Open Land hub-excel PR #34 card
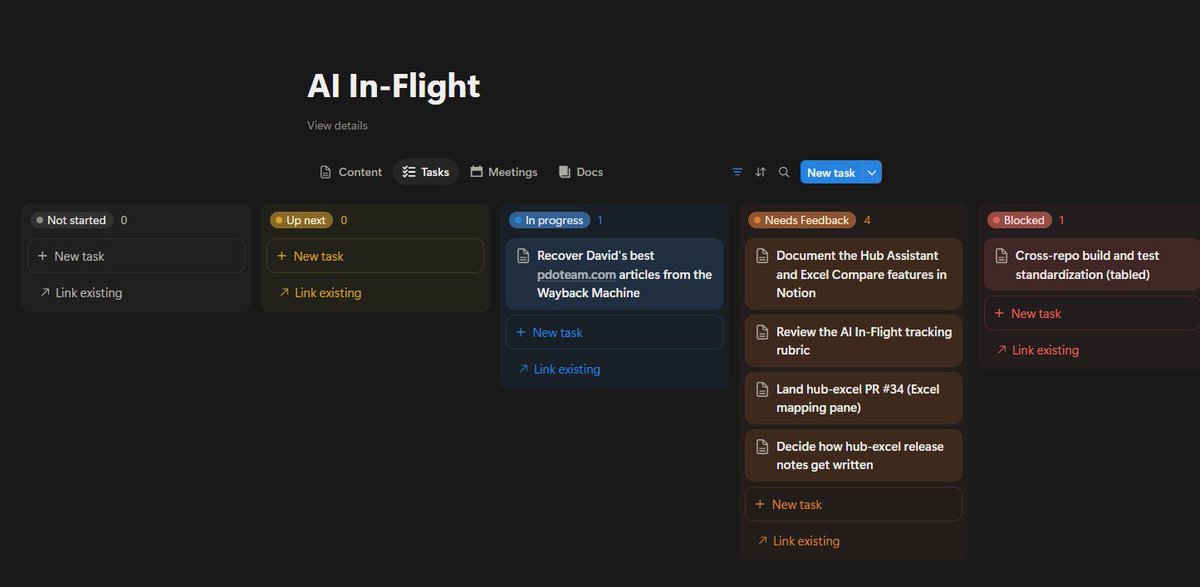This screenshot has width=1200, height=587. [853, 398]
